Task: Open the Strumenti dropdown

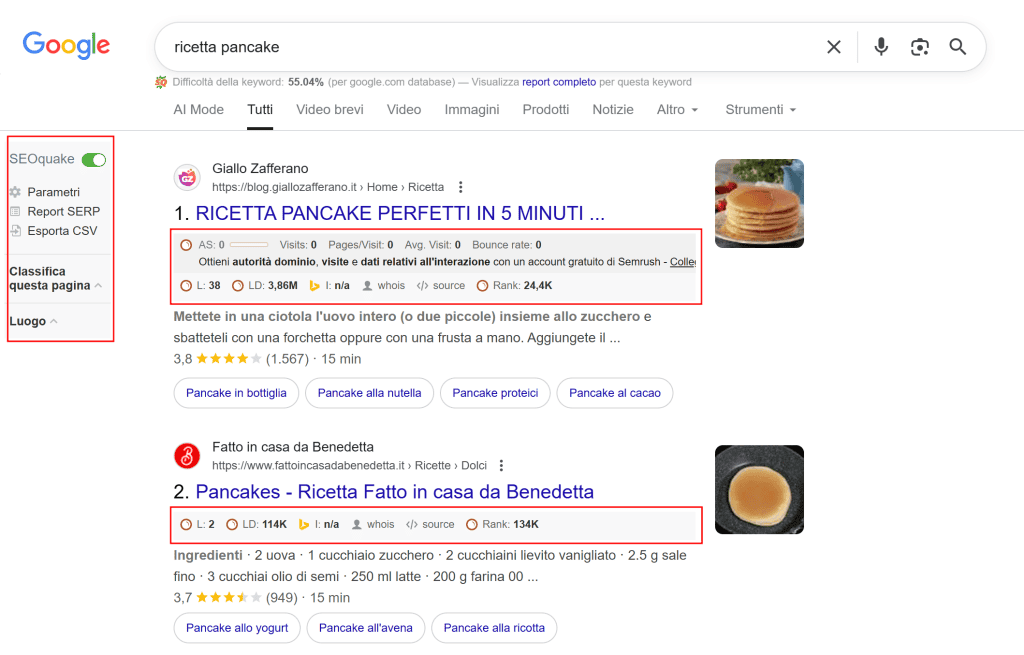Action: [761, 110]
